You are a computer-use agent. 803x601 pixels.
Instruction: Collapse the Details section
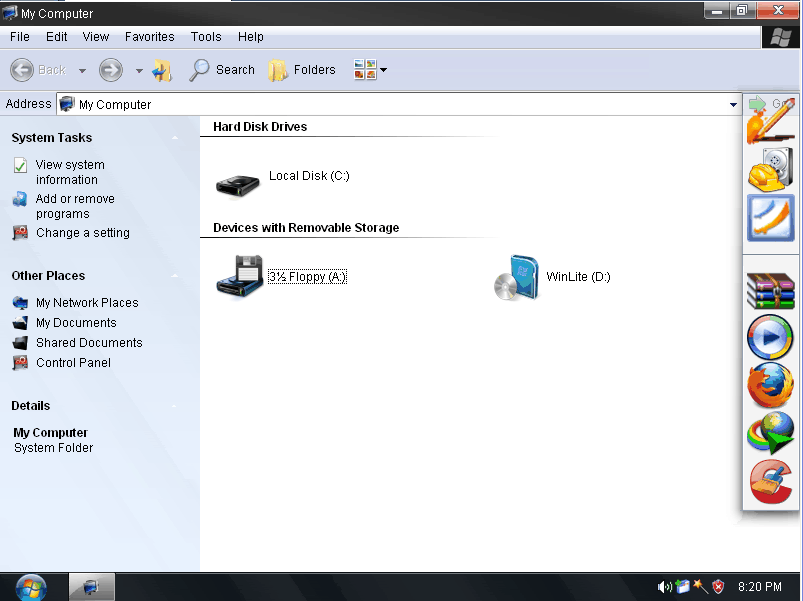click(x=175, y=406)
